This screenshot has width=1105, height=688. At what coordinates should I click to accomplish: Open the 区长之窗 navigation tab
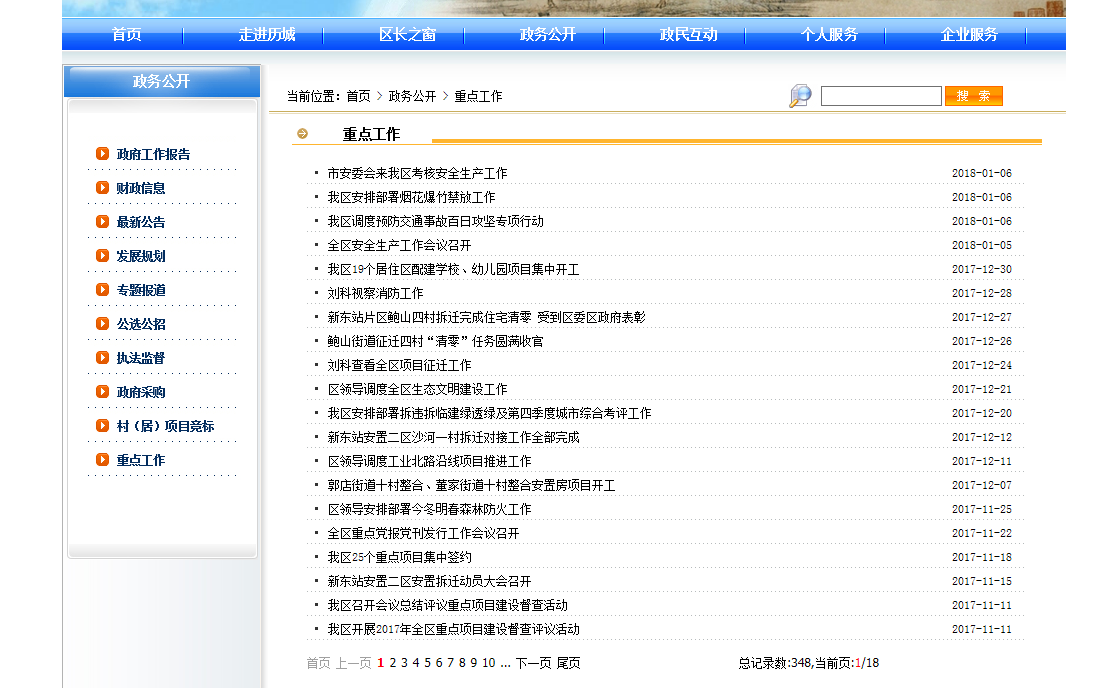(x=407, y=35)
